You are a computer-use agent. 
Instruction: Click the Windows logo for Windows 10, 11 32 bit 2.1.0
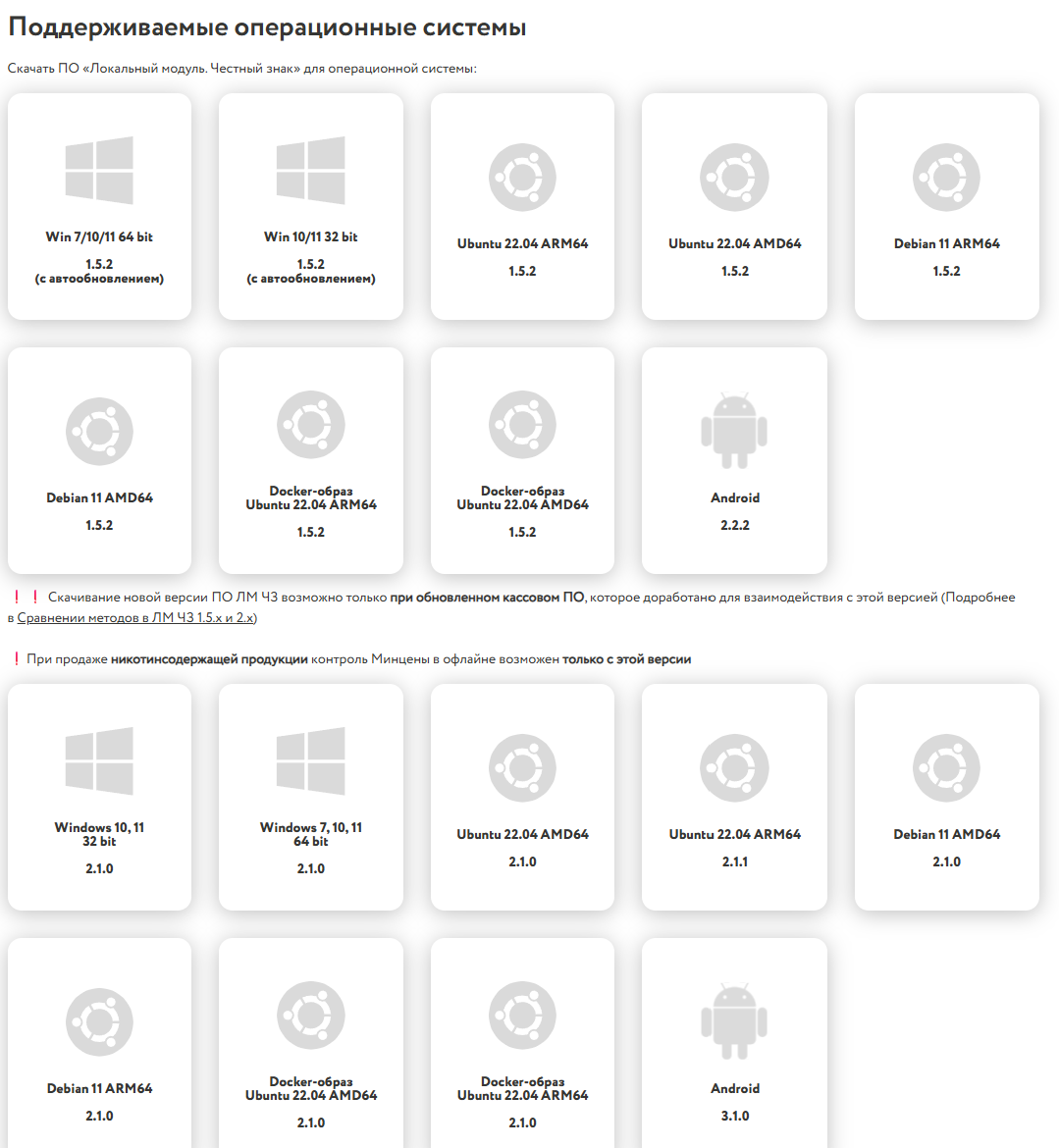pos(99,760)
